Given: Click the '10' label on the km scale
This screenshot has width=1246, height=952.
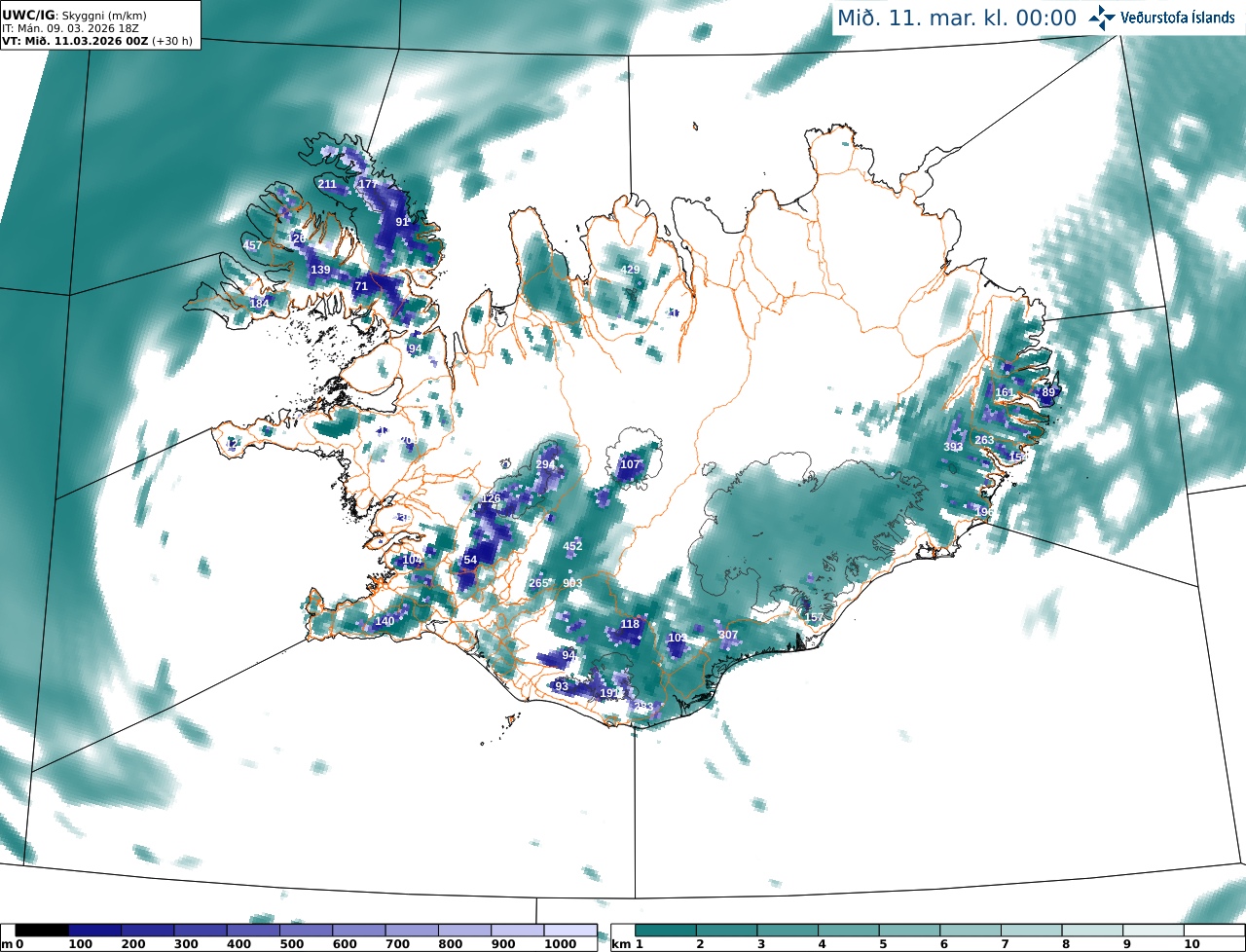Looking at the screenshot, I should pyautogui.click(x=1191, y=944).
